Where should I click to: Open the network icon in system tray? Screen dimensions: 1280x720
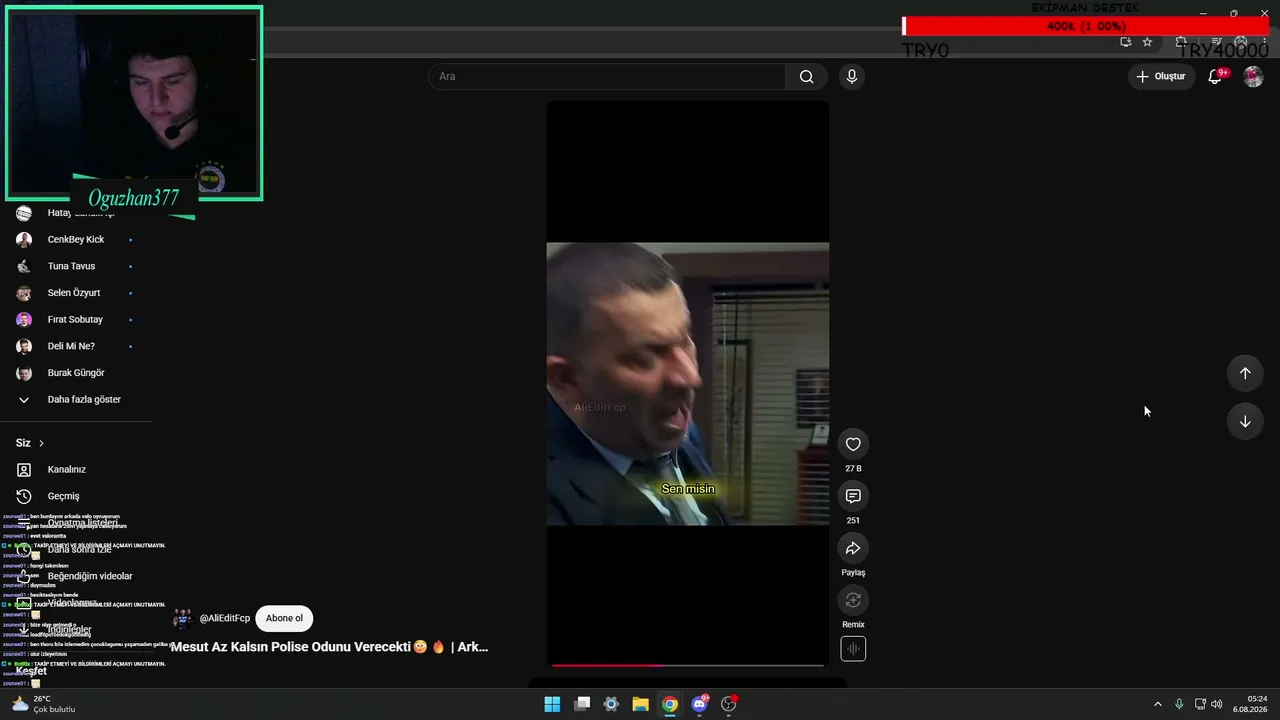point(1200,704)
